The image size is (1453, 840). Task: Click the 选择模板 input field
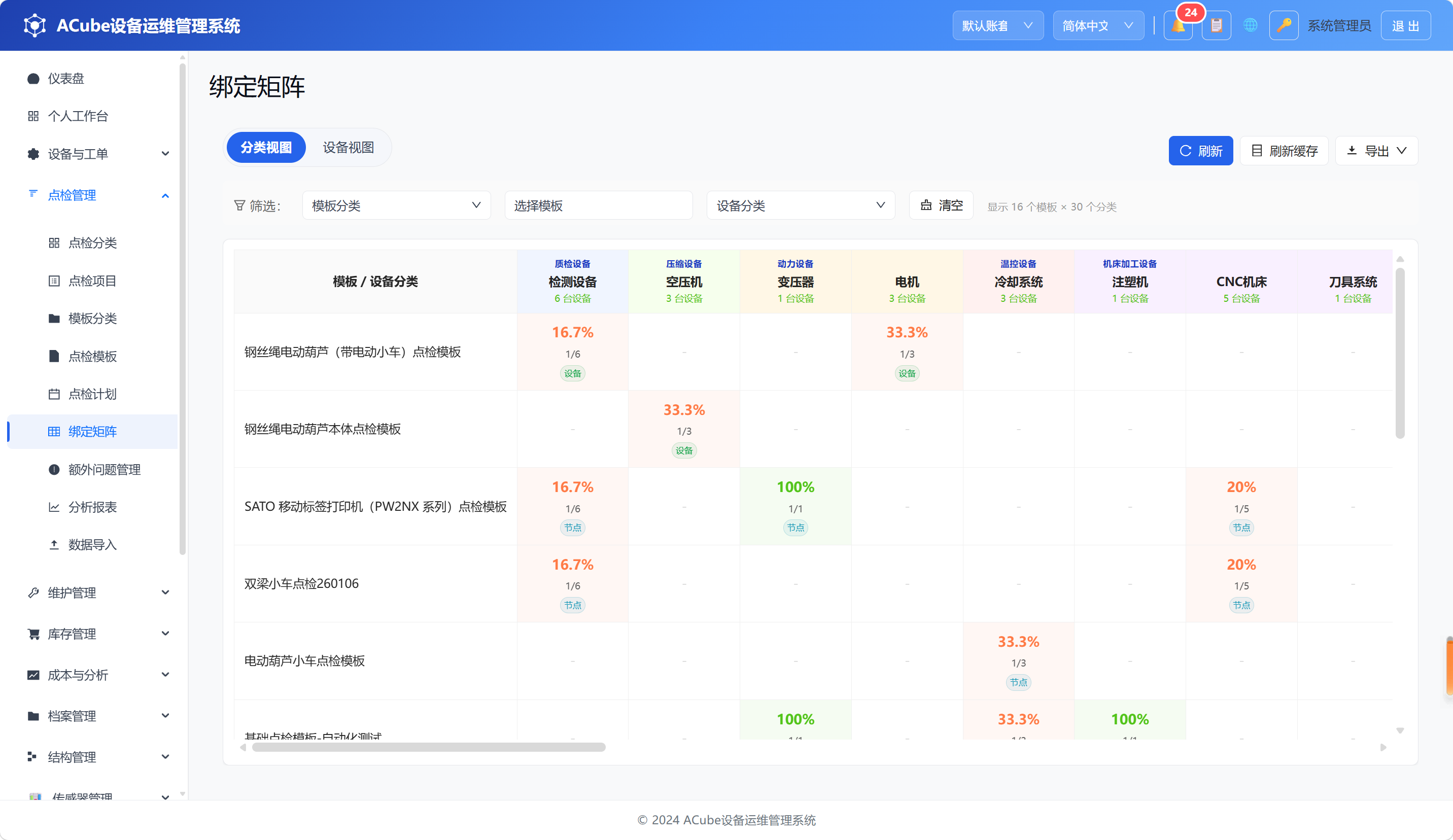[x=599, y=205]
